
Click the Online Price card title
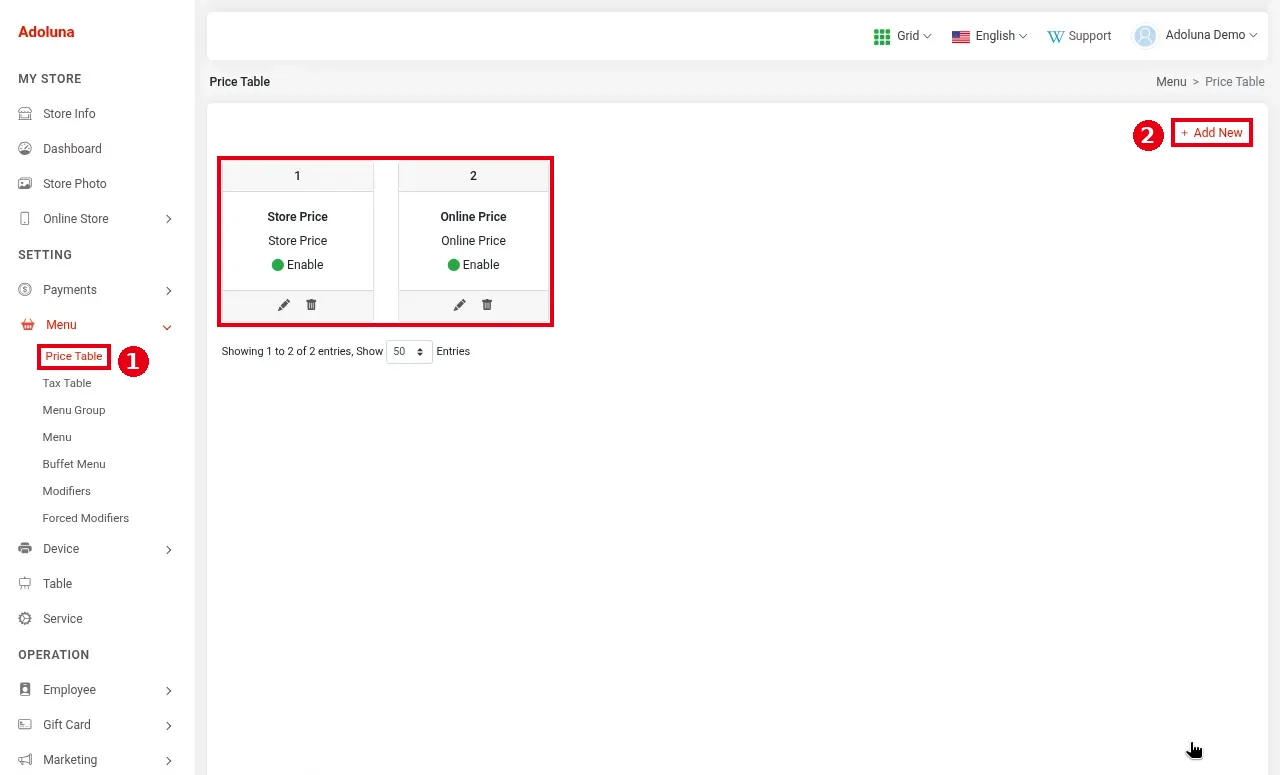pyautogui.click(x=474, y=217)
